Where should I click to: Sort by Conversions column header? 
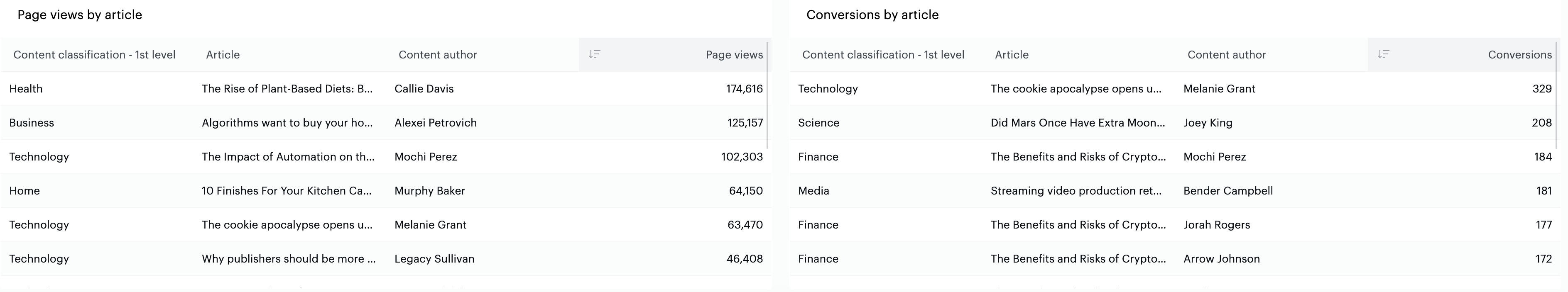coord(1519,55)
